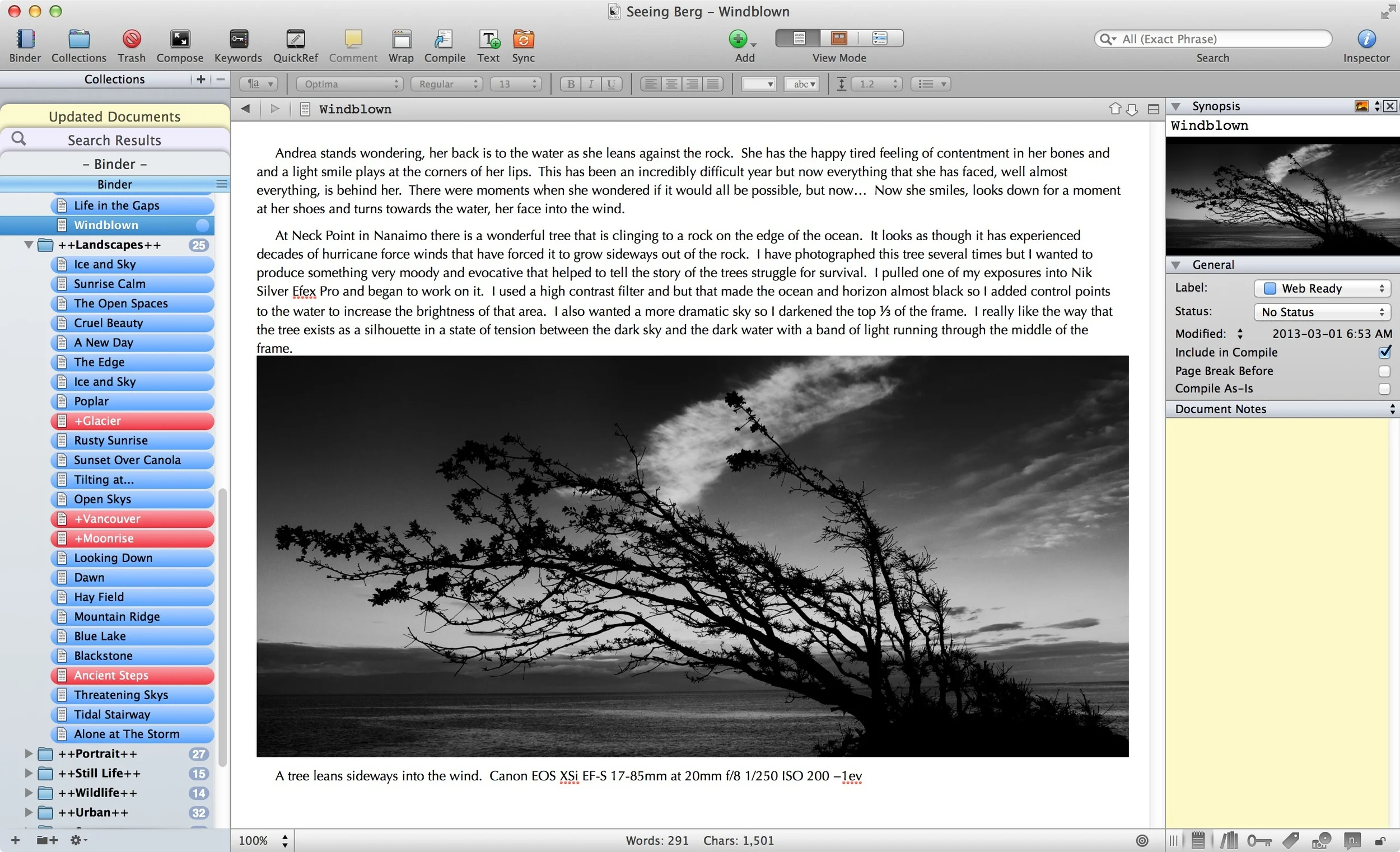Click the Compose toolbar icon
Image resolution: width=1400 pixels, height=852 pixels.
(x=180, y=39)
